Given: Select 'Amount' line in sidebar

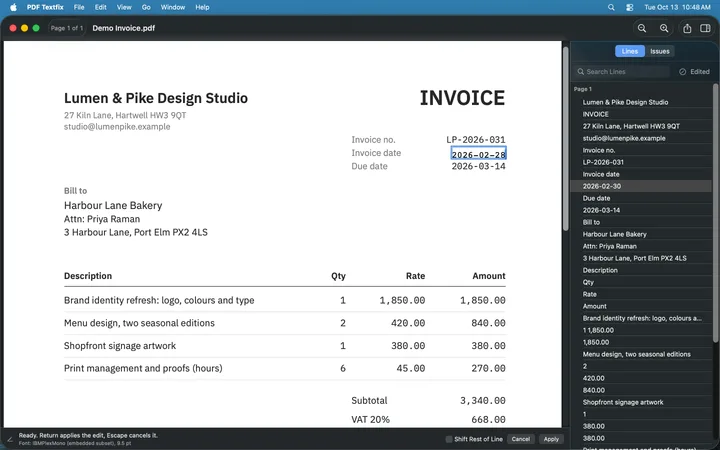Looking at the screenshot, I should click(641, 306).
